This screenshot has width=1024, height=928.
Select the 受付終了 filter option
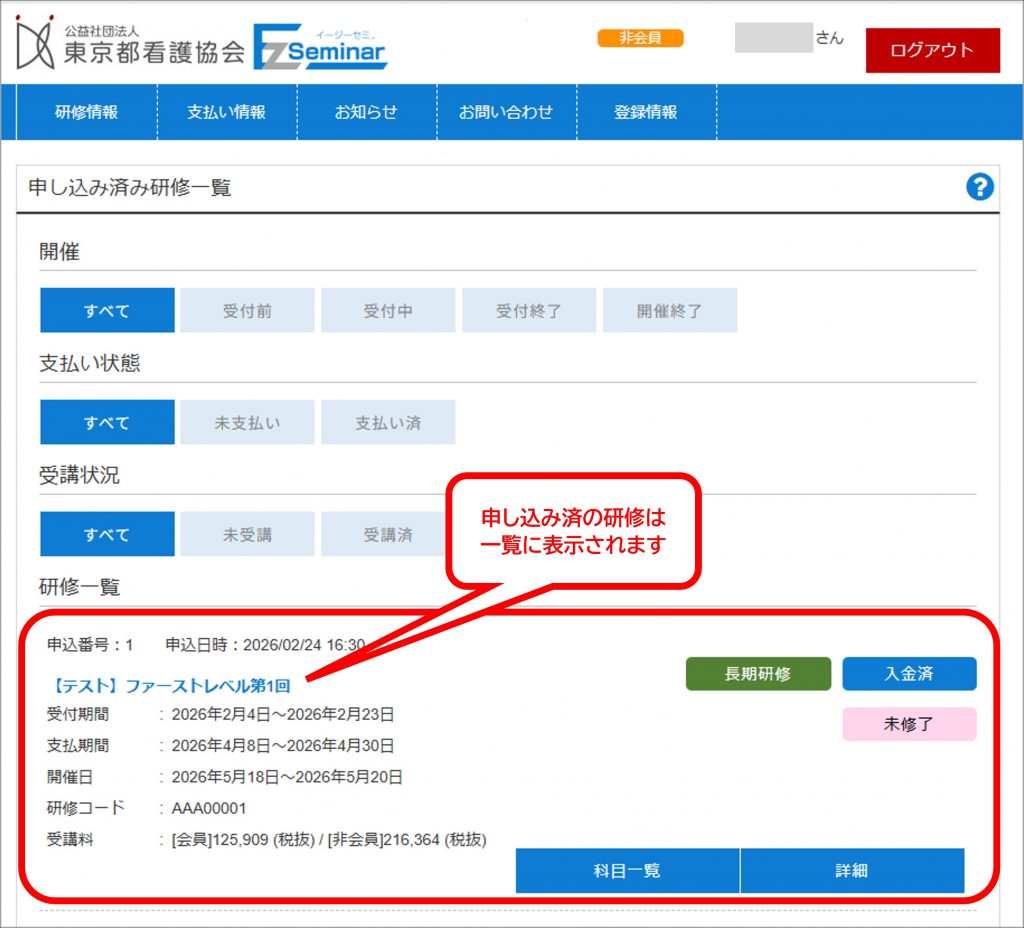(529, 311)
